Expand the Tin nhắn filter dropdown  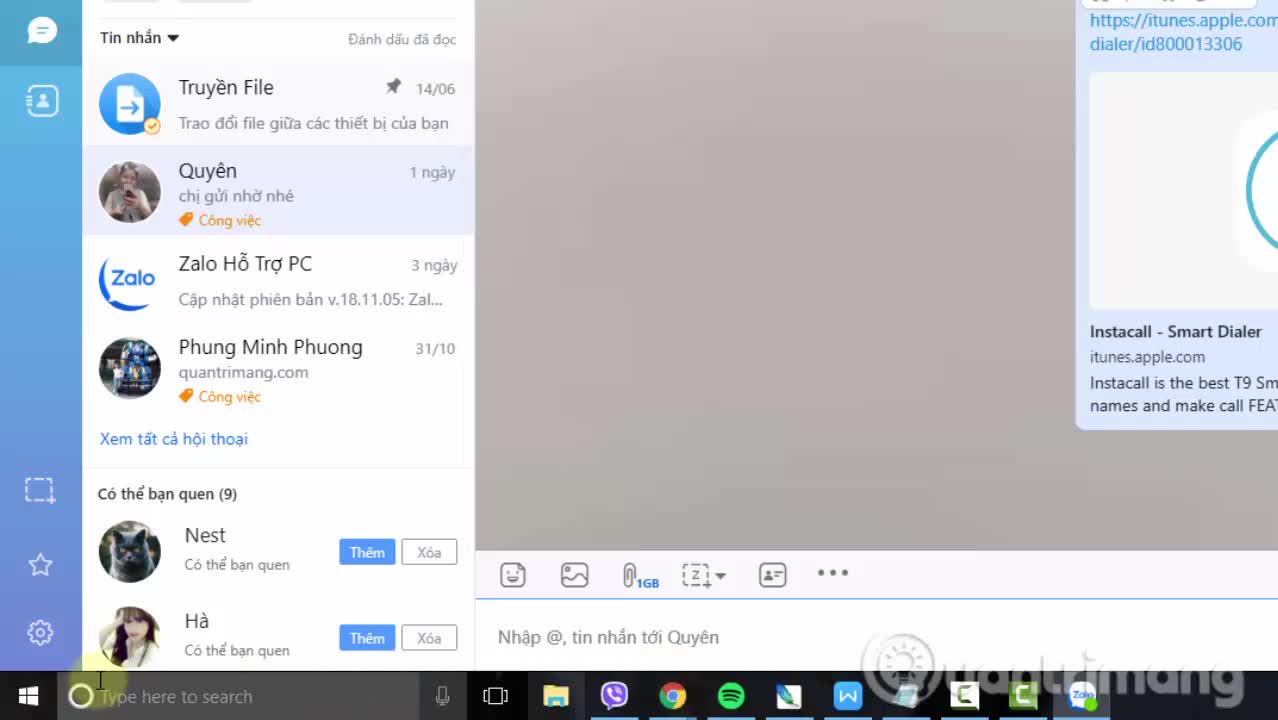coord(139,38)
